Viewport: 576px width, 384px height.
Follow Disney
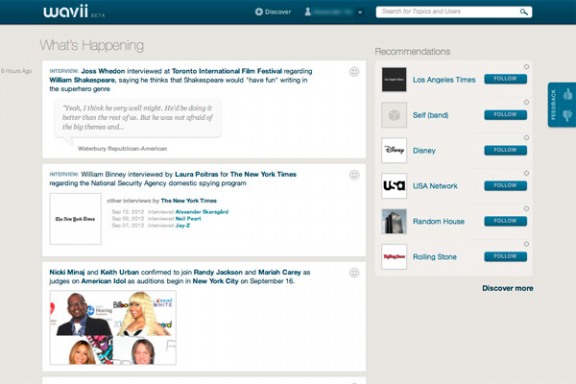coord(505,150)
